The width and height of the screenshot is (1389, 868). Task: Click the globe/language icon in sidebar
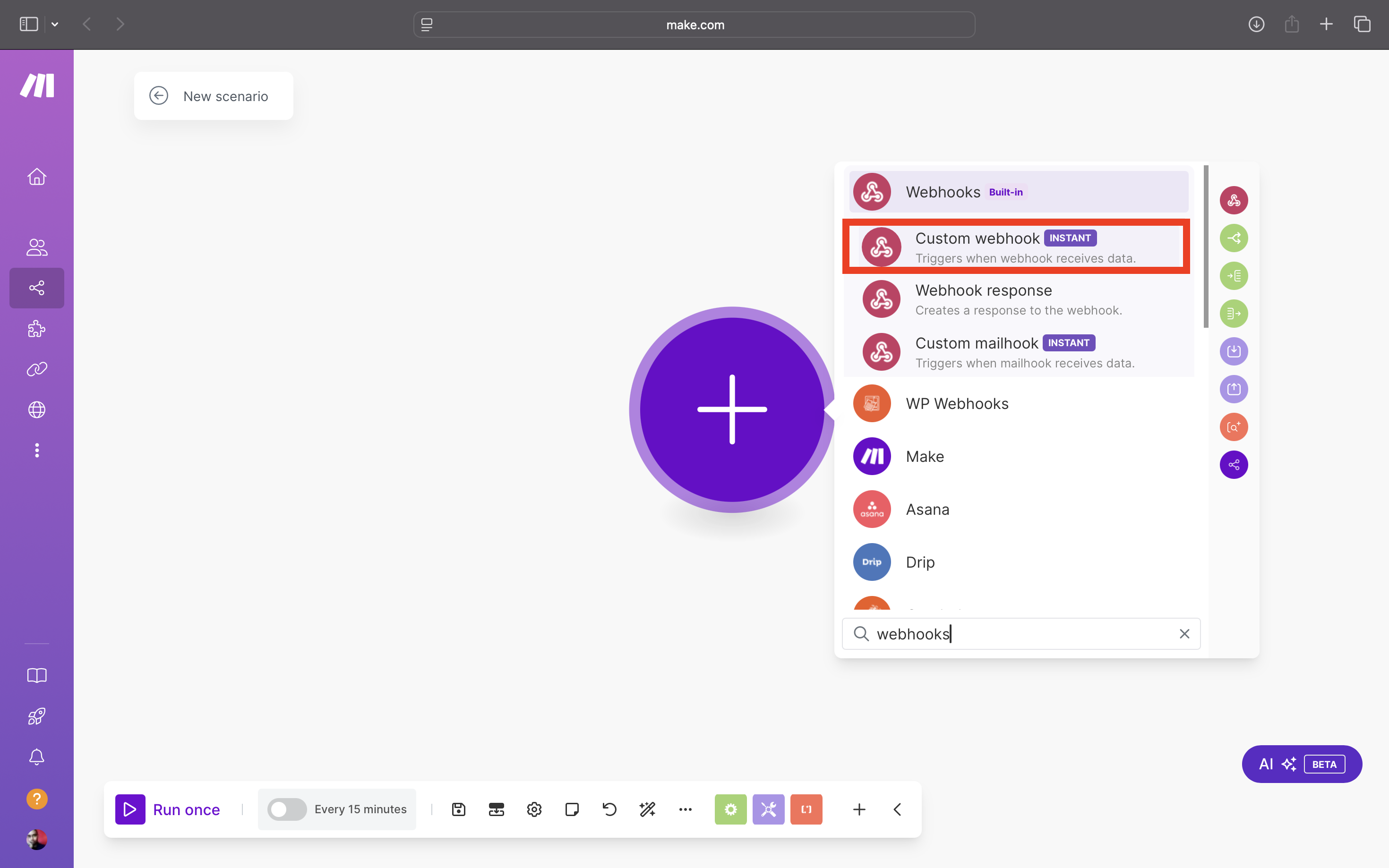[x=37, y=410]
